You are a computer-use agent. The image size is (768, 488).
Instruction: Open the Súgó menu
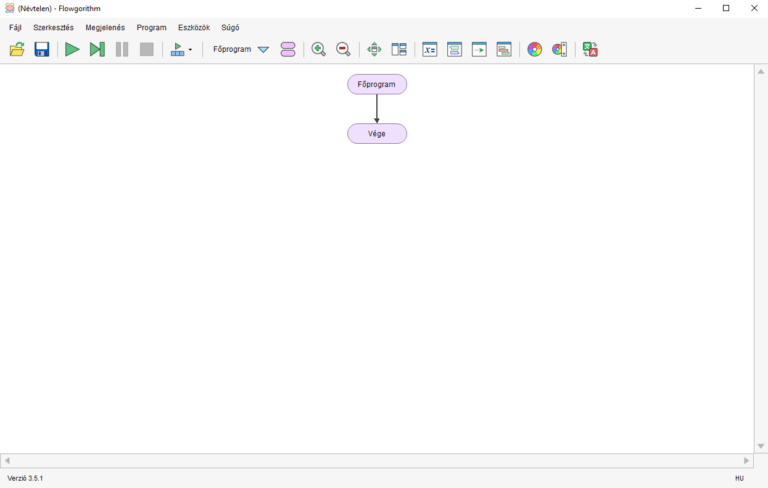[230, 28]
